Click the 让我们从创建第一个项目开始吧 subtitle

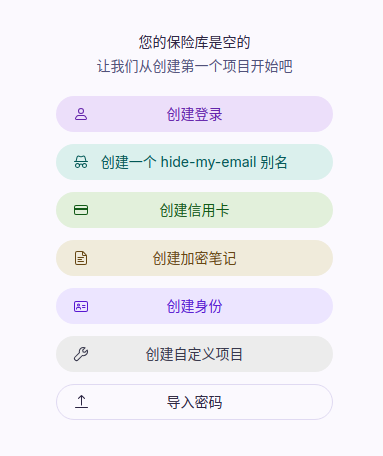tap(195, 66)
